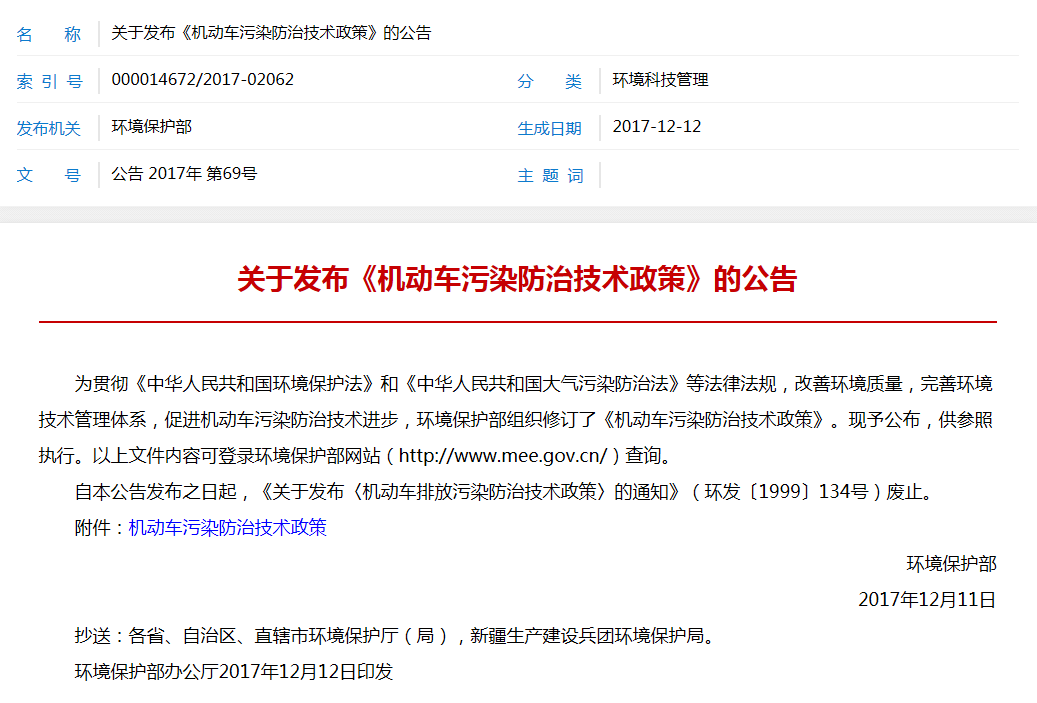Select the generated date 2017-12-12
Screen dimensions: 1037x703
[656, 127]
